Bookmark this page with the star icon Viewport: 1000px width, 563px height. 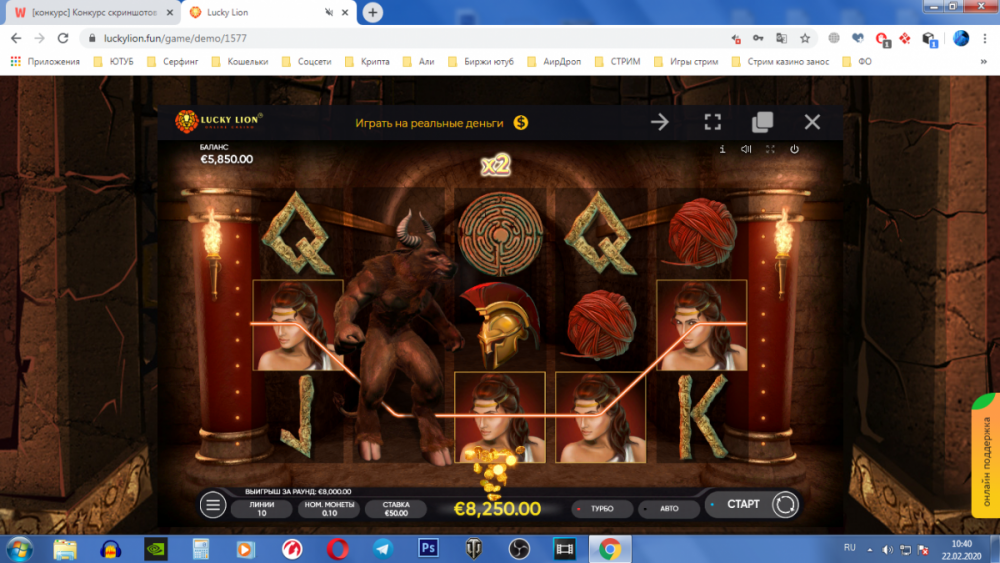(805, 38)
